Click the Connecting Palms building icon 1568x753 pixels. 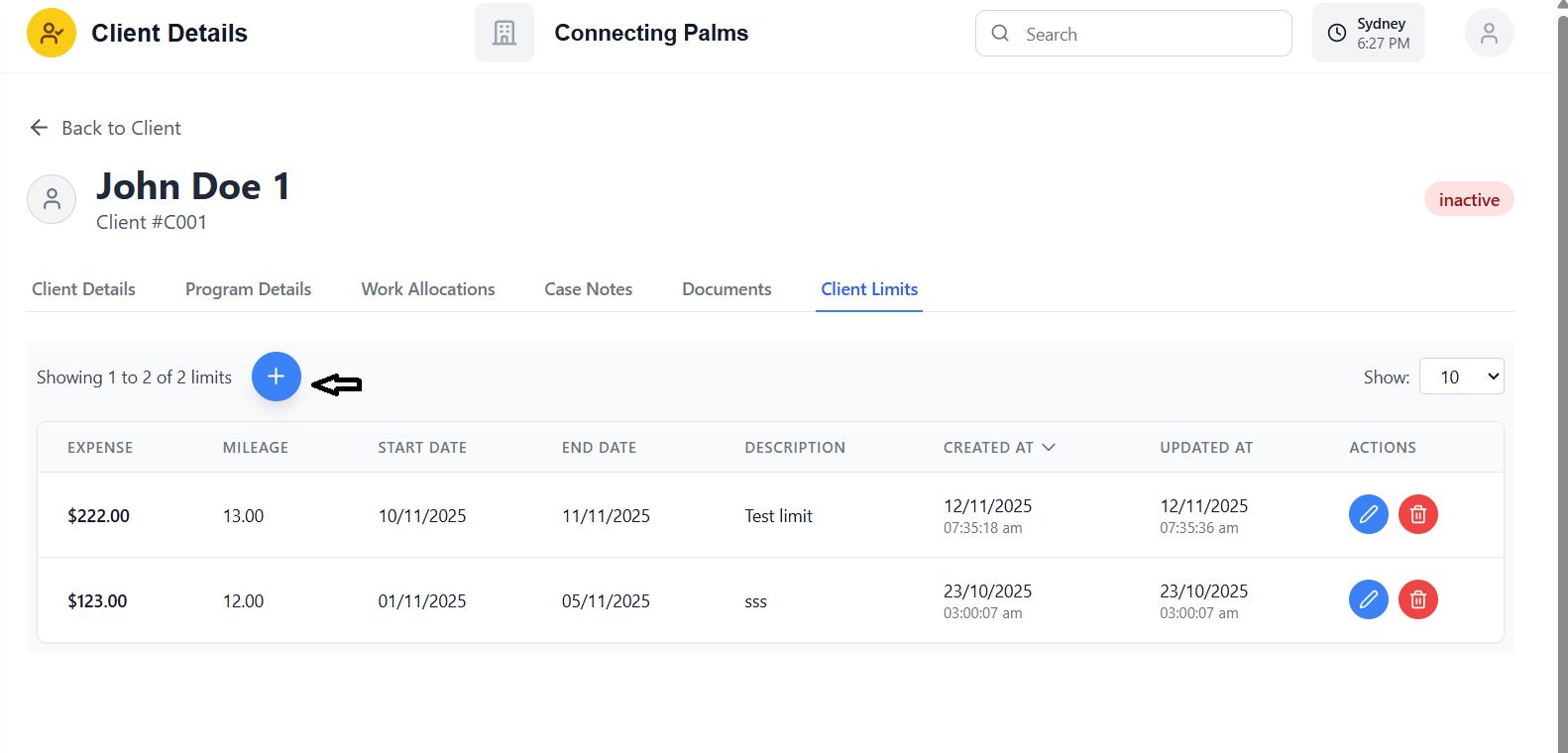pyautogui.click(x=504, y=34)
